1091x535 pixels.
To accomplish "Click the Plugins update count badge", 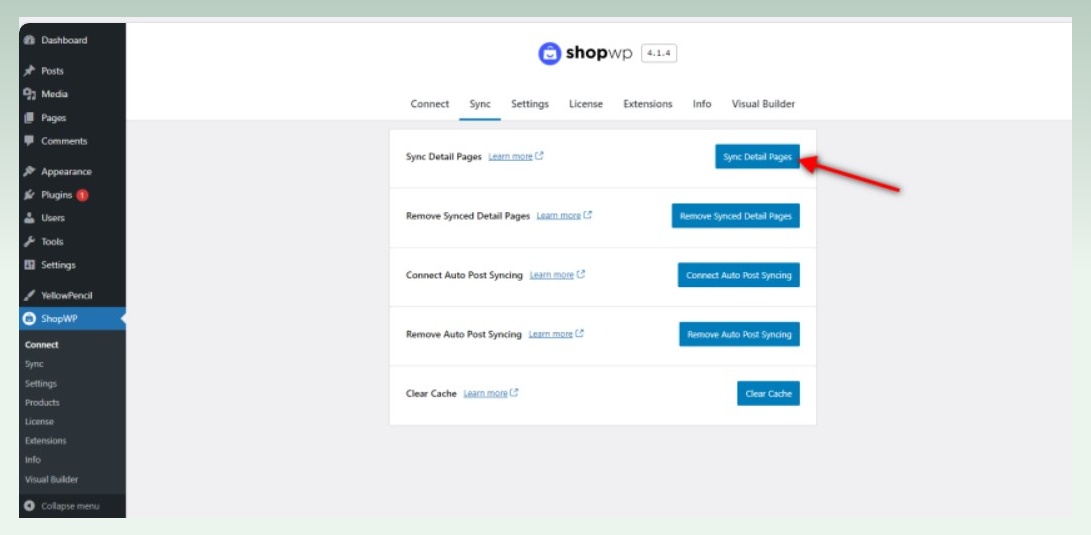I will pyautogui.click(x=82, y=195).
